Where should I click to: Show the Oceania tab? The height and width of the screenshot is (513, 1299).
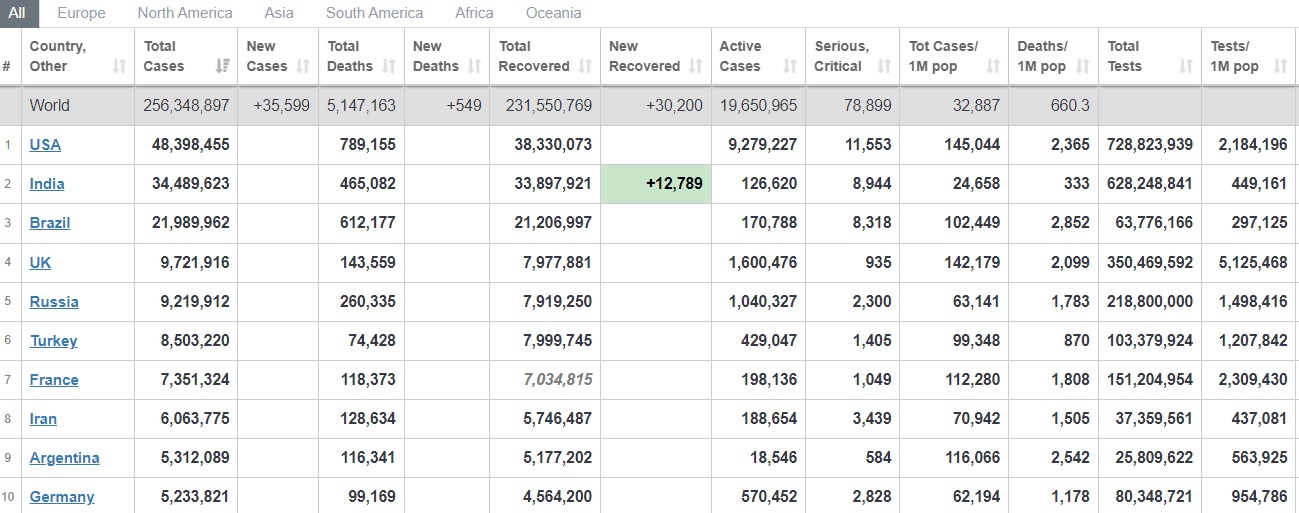(553, 13)
